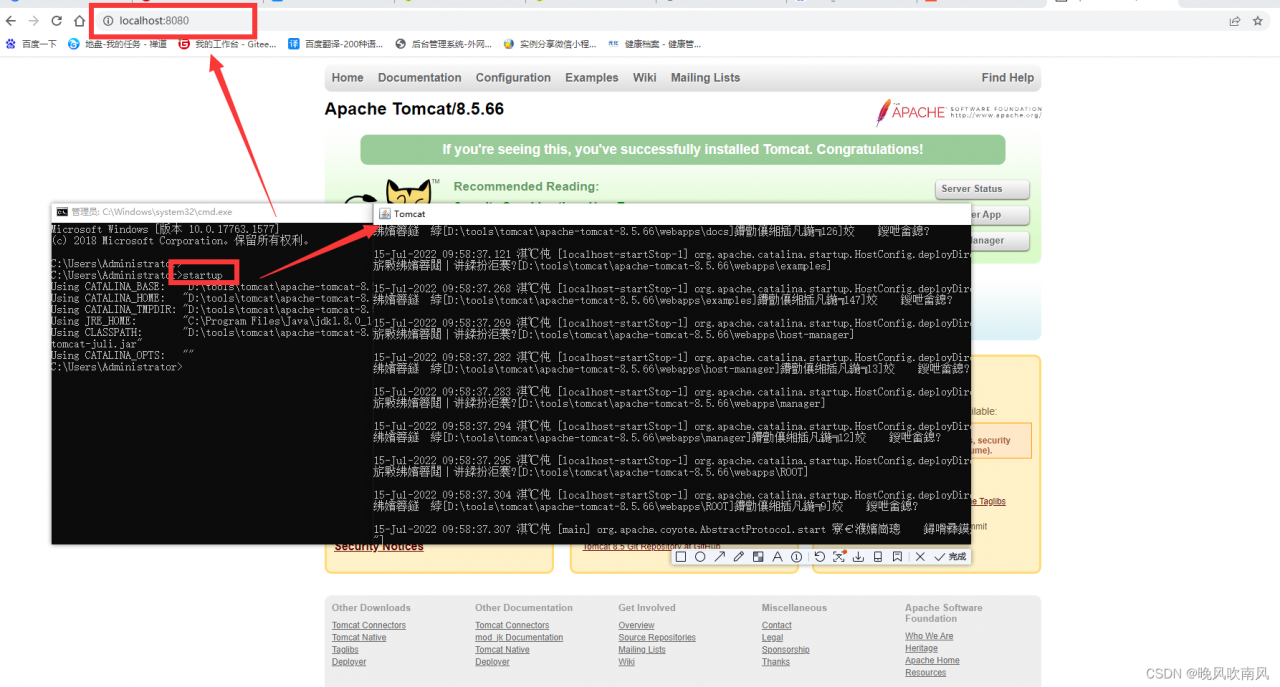The width and height of the screenshot is (1280, 687).
Task: Select the numbered step marker tool
Action: [796, 557]
